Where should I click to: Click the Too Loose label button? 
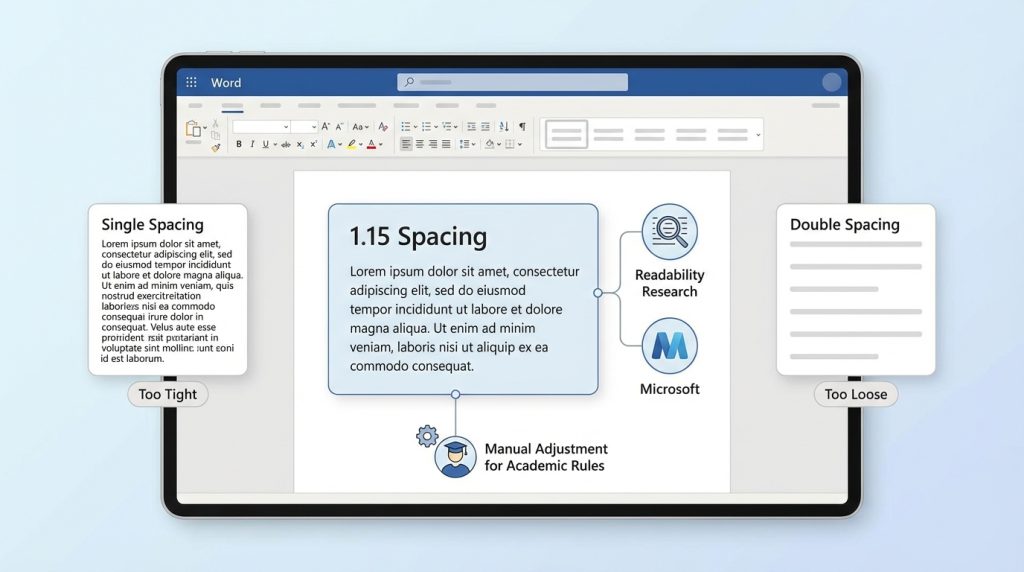[855, 394]
